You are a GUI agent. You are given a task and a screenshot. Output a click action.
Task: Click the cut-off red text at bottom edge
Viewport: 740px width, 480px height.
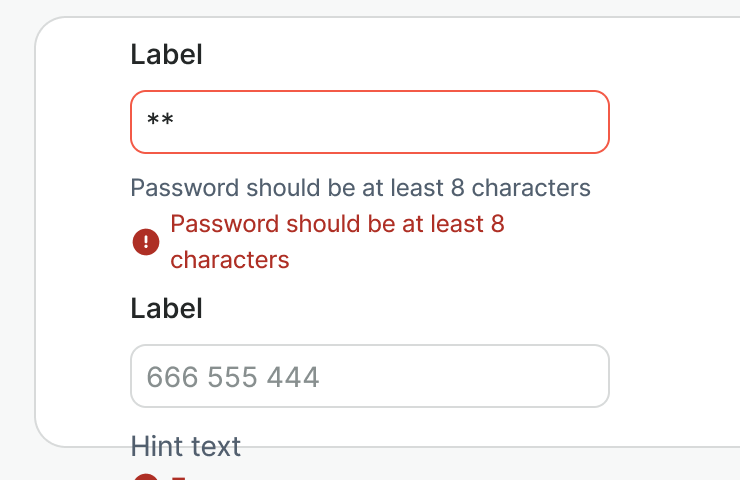(176, 477)
